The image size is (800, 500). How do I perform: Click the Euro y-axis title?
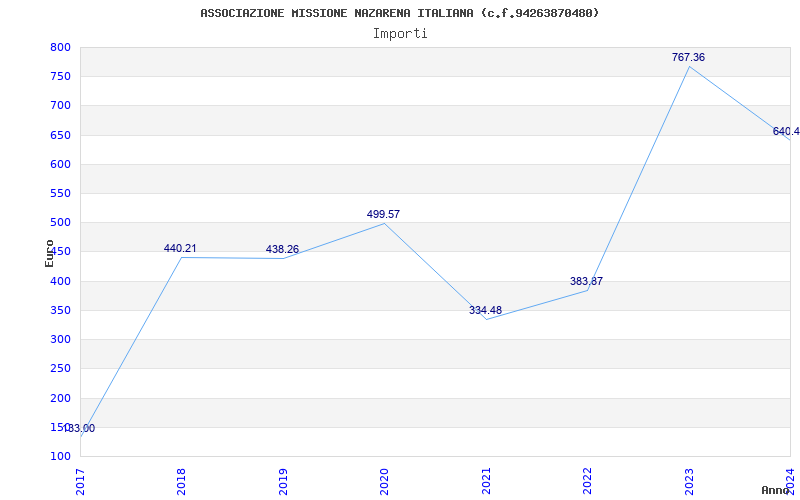pyautogui.click(x=49, y=253)
